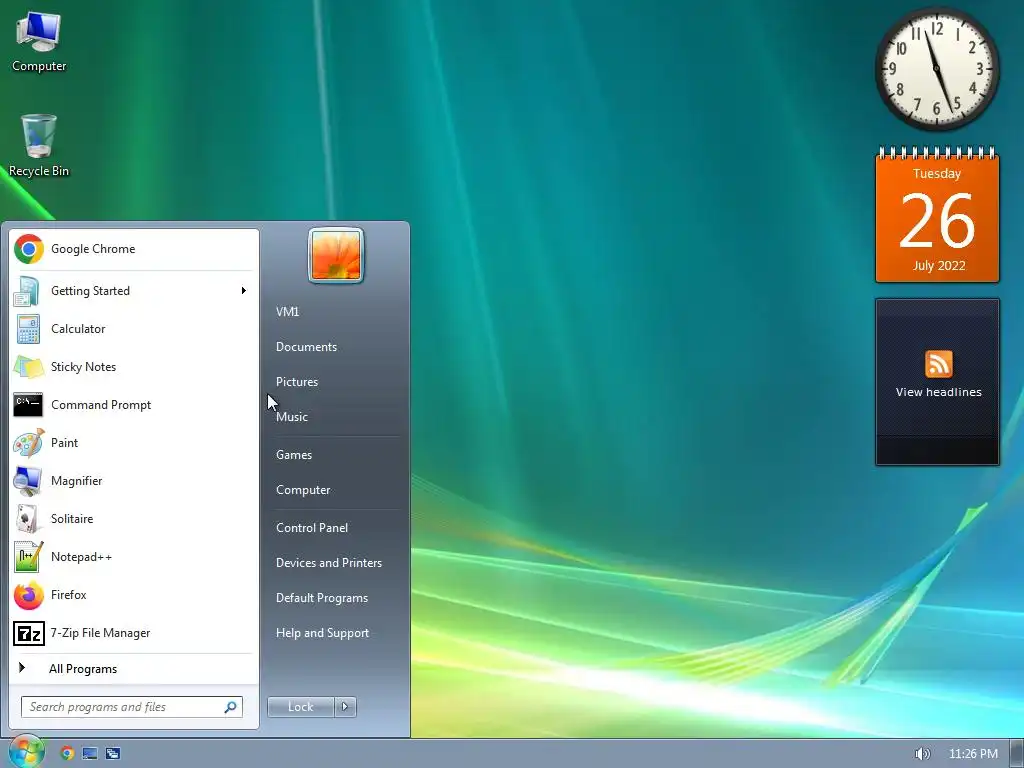Viewport: 1024px width, 768px height.
Task: Launch Command Prompt icon
Action: pos(28,405)
